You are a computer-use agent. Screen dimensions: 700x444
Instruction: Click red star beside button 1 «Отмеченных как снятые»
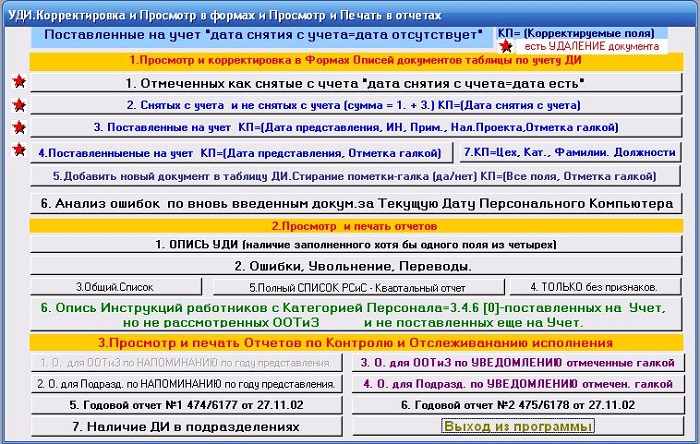point(18,82)
